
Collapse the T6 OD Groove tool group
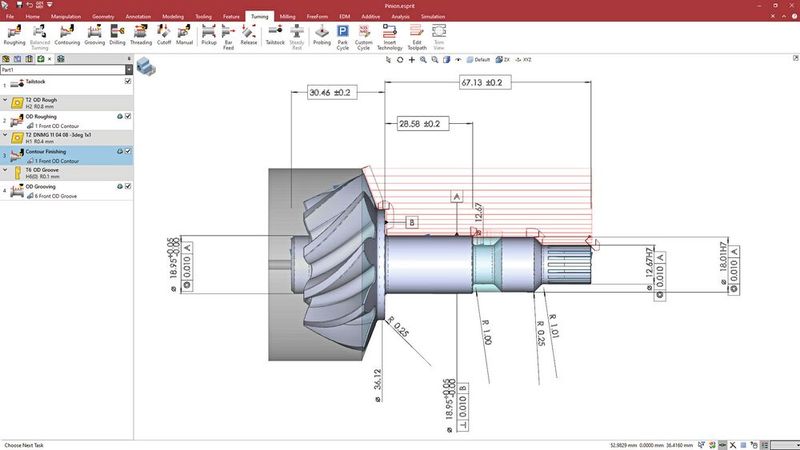coord(5,170)
